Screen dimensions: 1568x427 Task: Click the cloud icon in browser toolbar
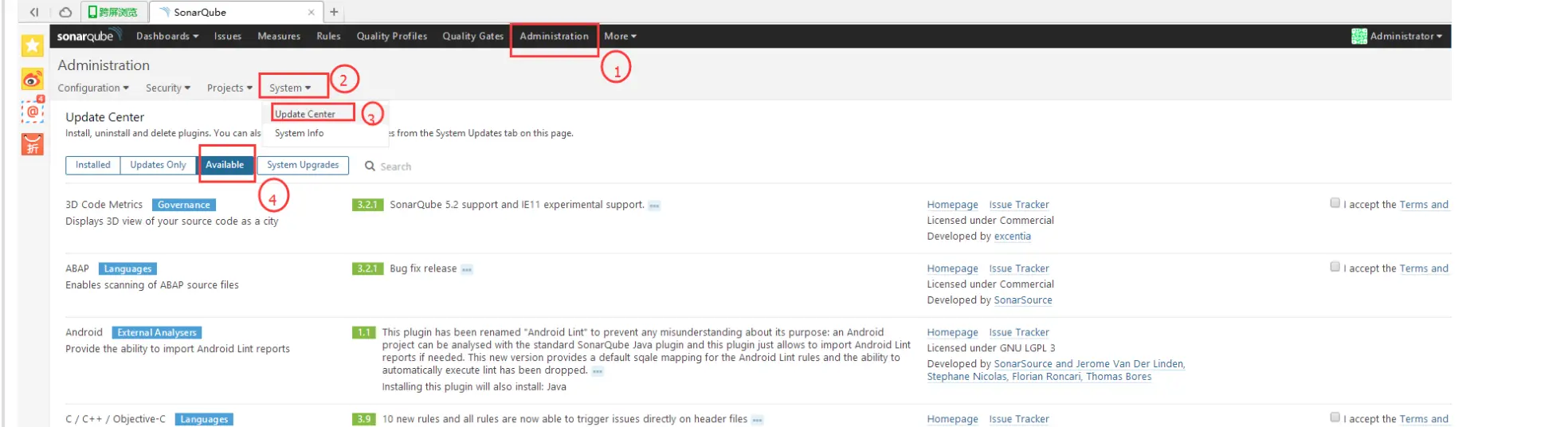click(x=65, y=12)
